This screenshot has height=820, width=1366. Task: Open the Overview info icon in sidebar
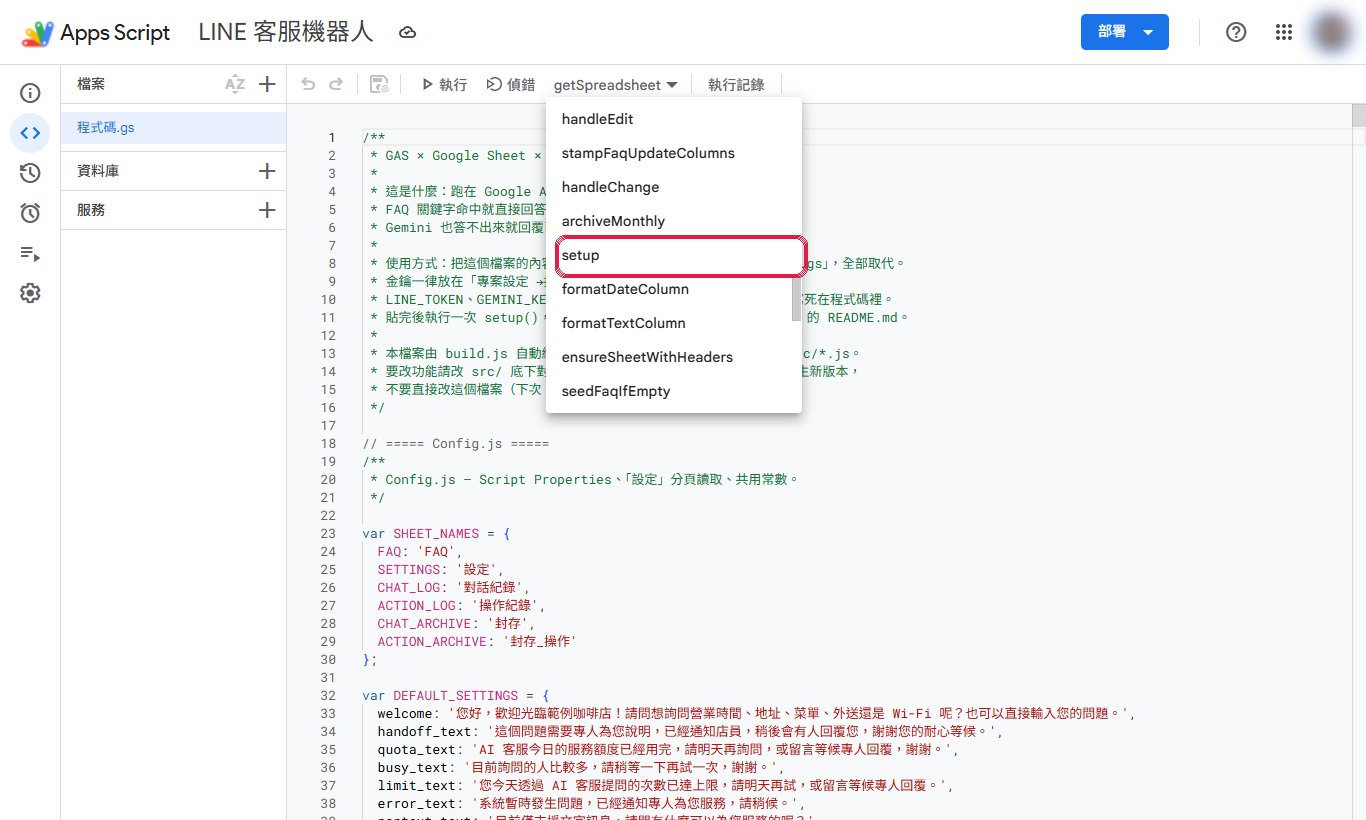(30, 93)
